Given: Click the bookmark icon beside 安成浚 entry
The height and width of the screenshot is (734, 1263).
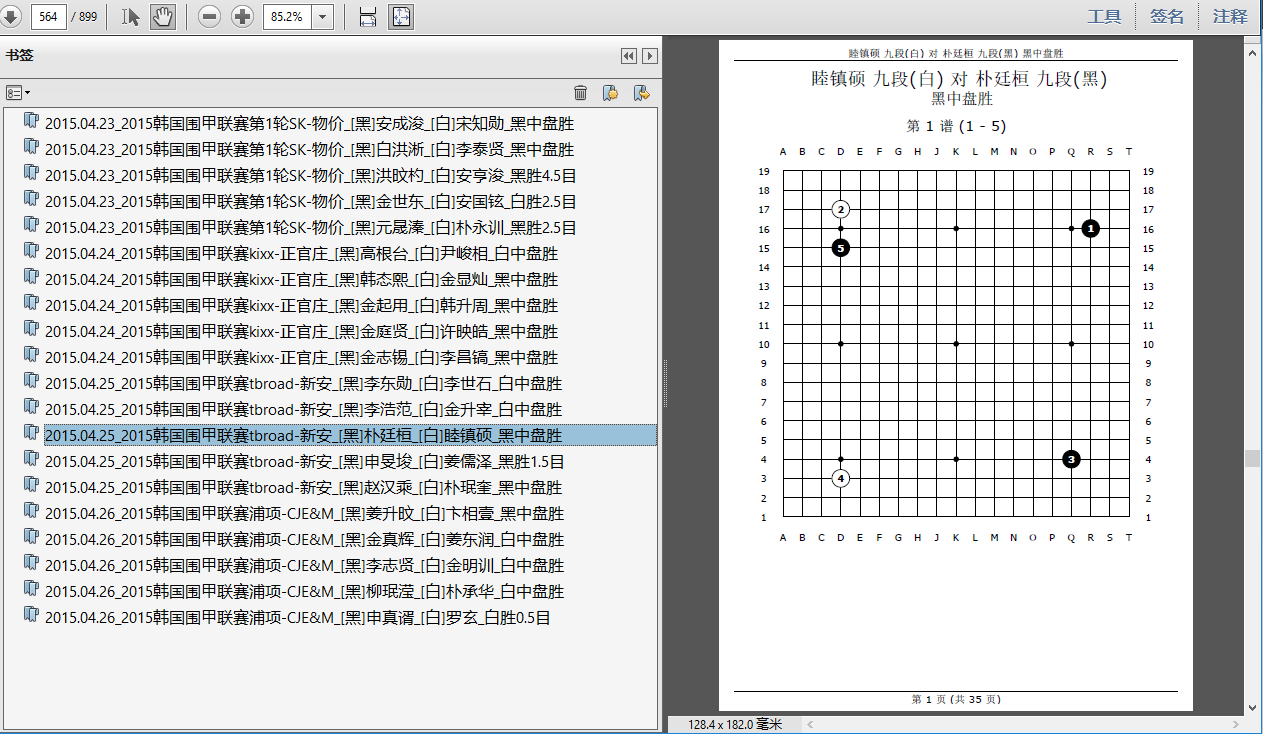Looking at the screenshot, I should click(x=31, y=121).
